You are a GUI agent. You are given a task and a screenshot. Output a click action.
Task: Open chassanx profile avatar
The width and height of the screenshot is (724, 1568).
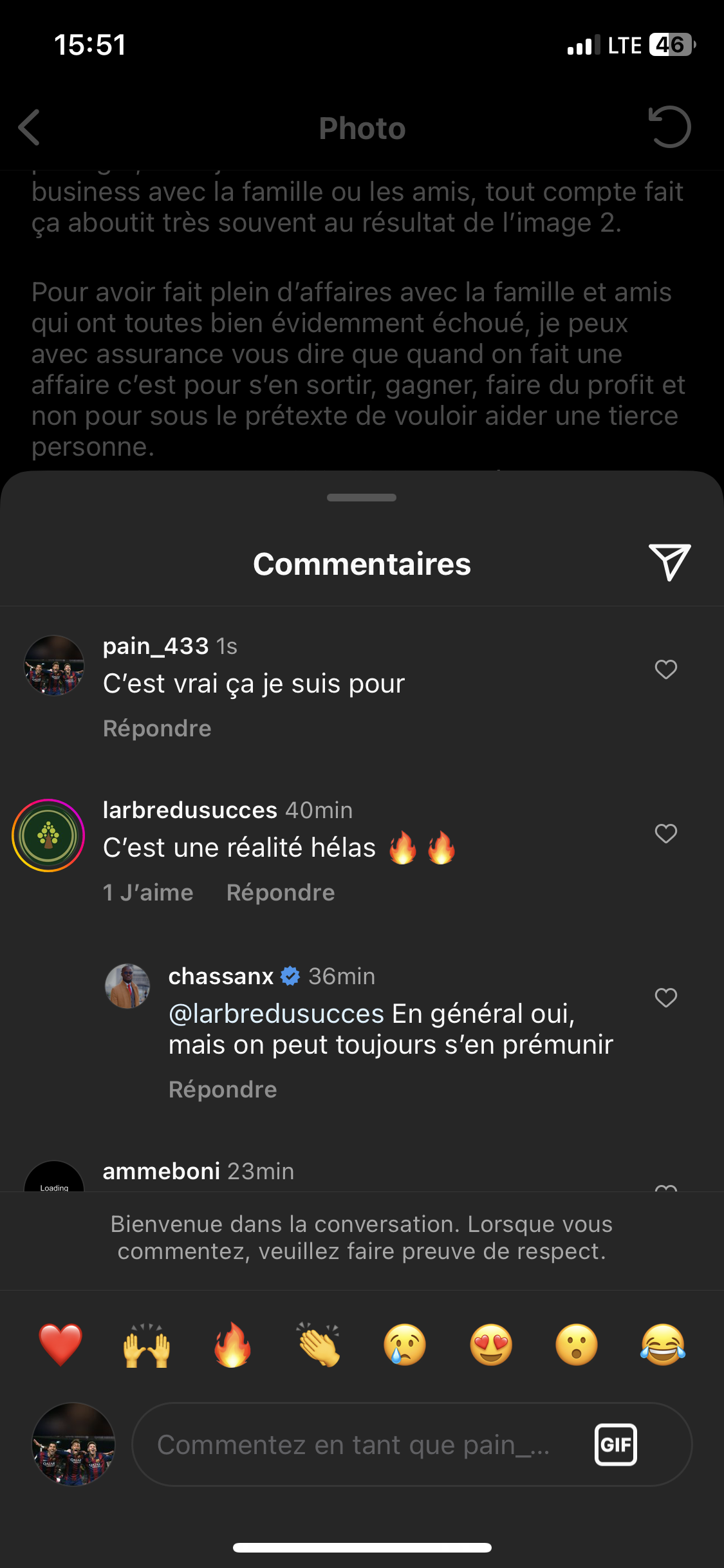click(127, 985)
